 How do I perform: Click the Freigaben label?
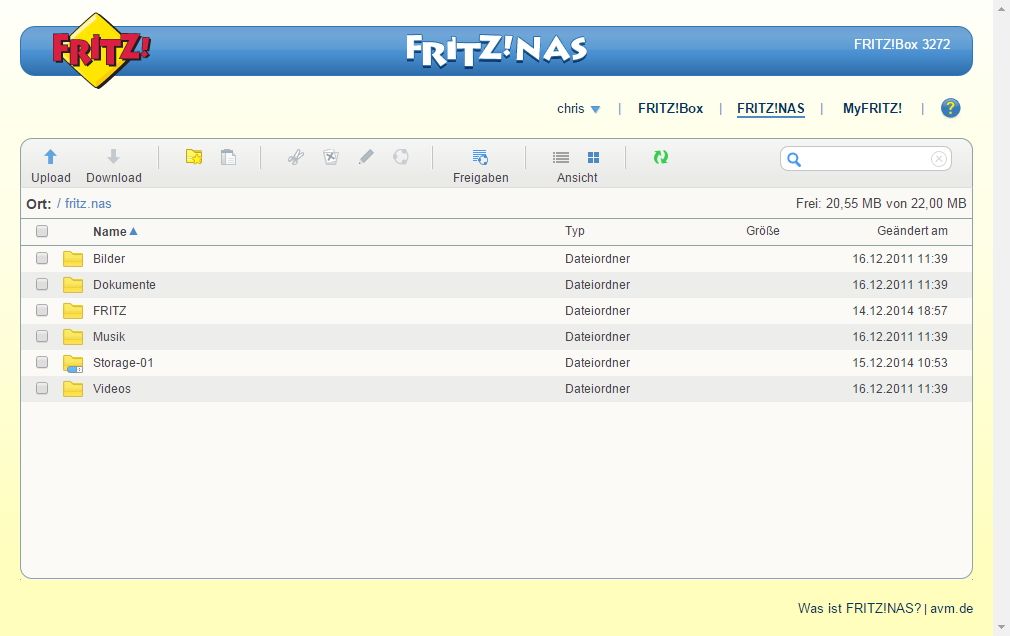click(x=481, y=178)
